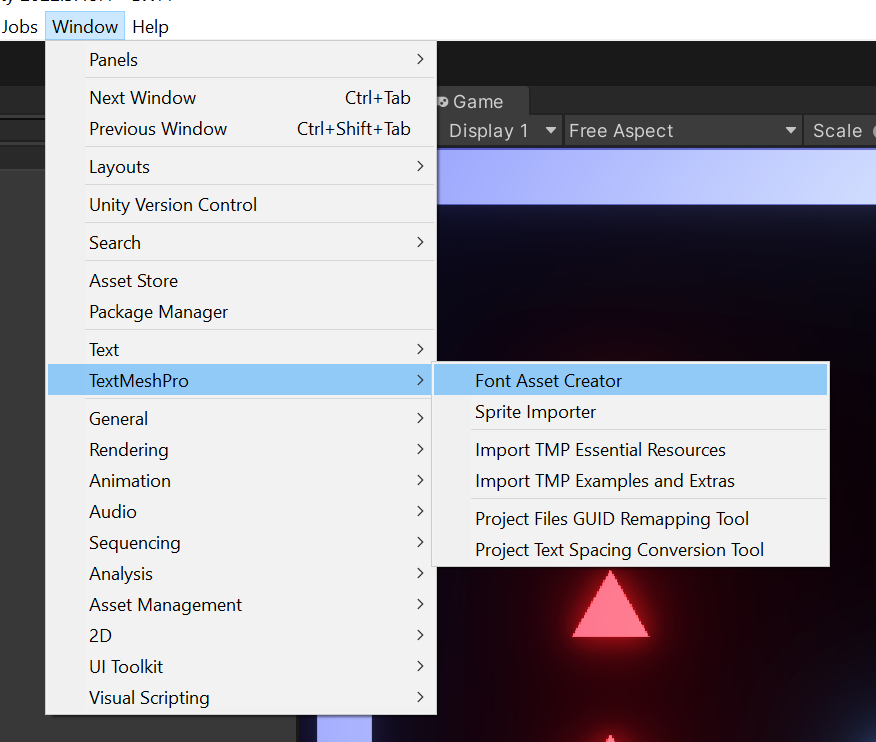Expand the Layouts submenu
Screen dimensions: 876x742
[x=240, y=167]
